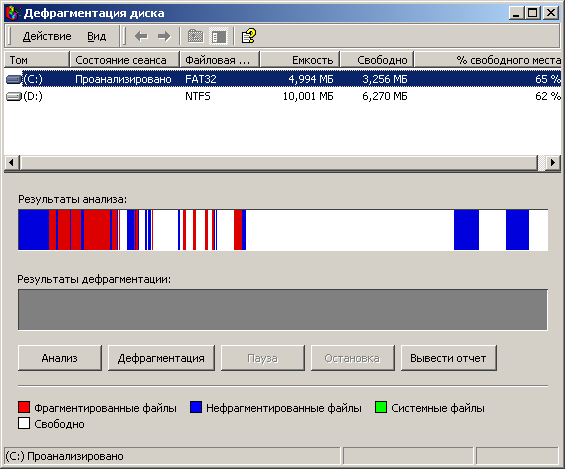
Task: Click the analysis results fragmentation map
Action: [x=283, y=230]
